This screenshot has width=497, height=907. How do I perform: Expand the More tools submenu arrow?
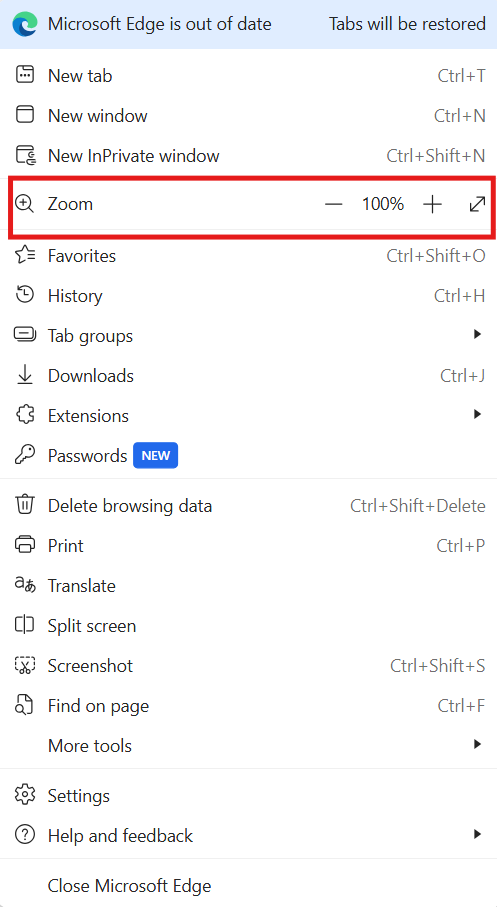[x=477, y=744]
